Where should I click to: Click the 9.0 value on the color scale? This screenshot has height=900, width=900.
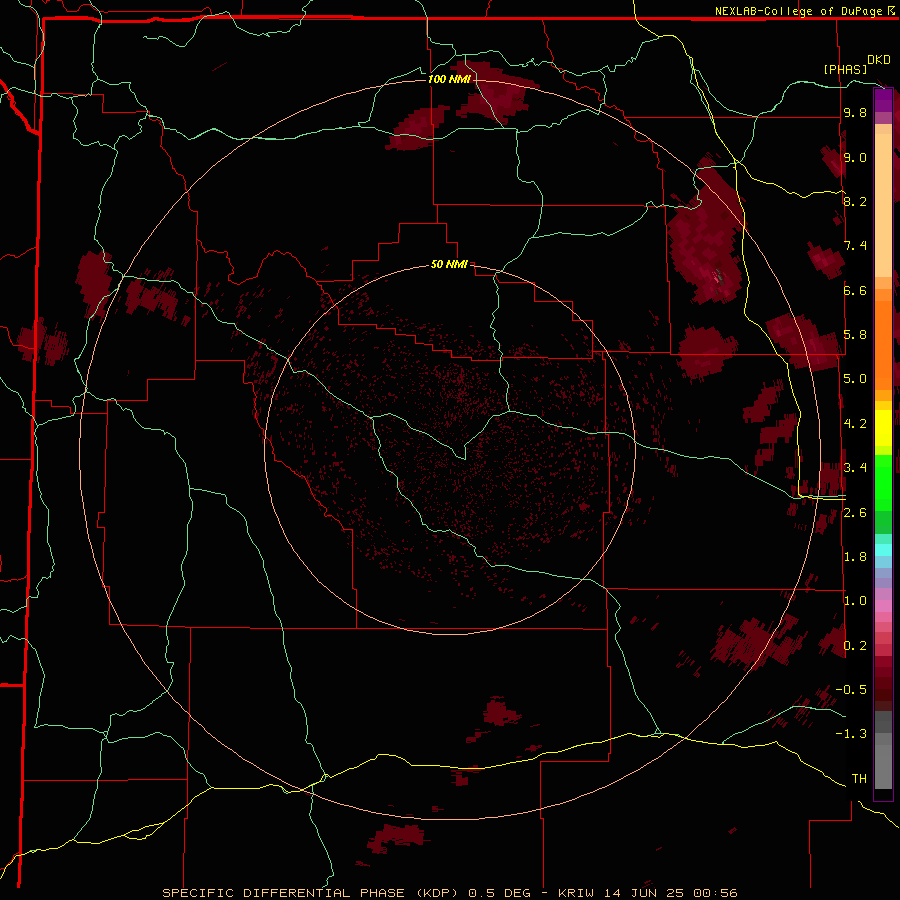pyautogui.click(x=855, y=157)
